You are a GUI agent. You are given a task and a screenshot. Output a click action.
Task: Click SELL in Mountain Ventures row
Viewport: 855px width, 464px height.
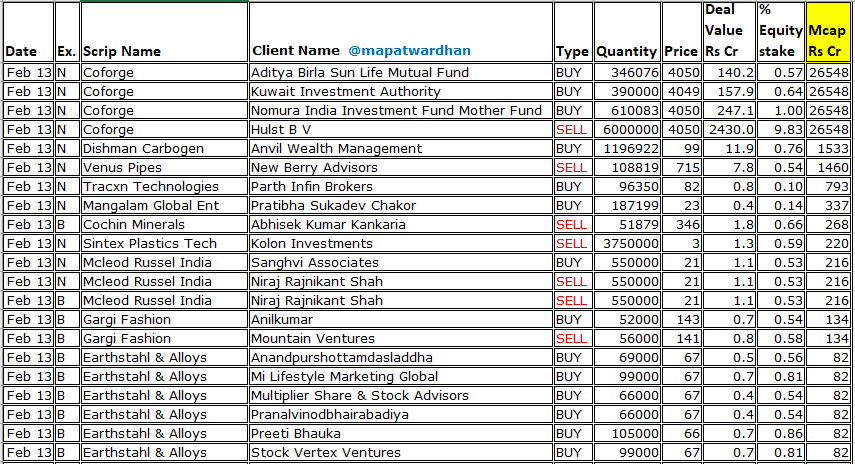click(571, 339)
